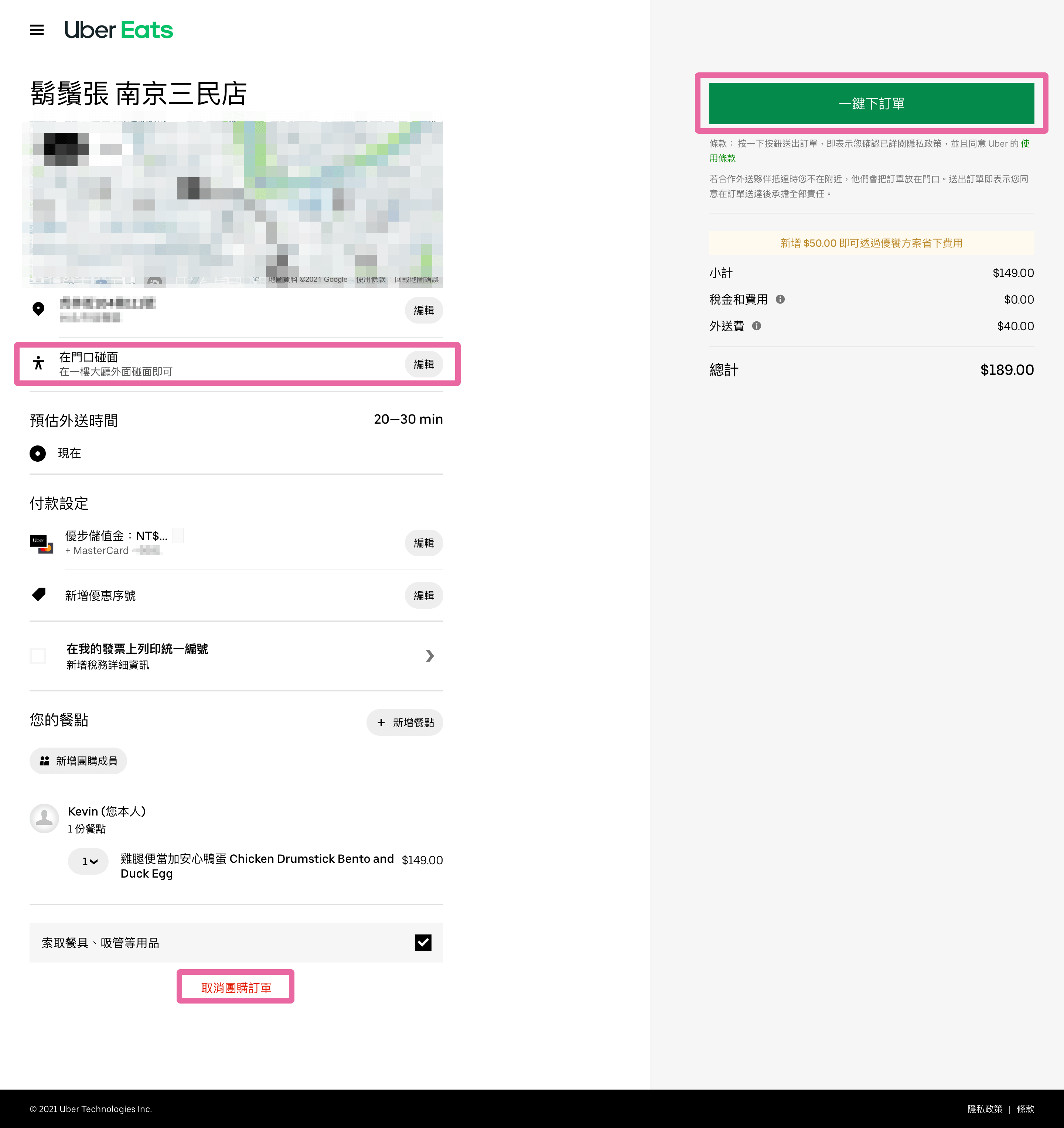Open the quantity dropdown for the bento
The height and width of the screenshot is (1128, 1064).
point(89,861)
